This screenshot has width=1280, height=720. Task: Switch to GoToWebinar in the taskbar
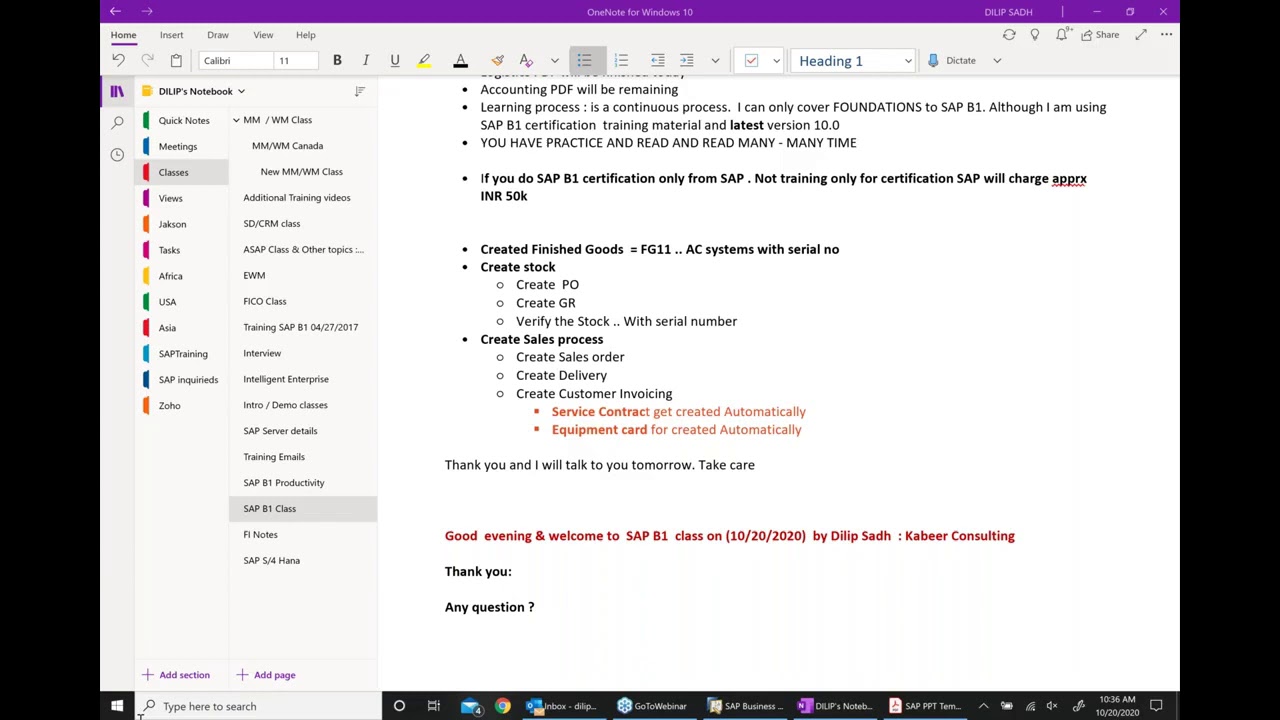pyautogui.click(x=652, y=706)
